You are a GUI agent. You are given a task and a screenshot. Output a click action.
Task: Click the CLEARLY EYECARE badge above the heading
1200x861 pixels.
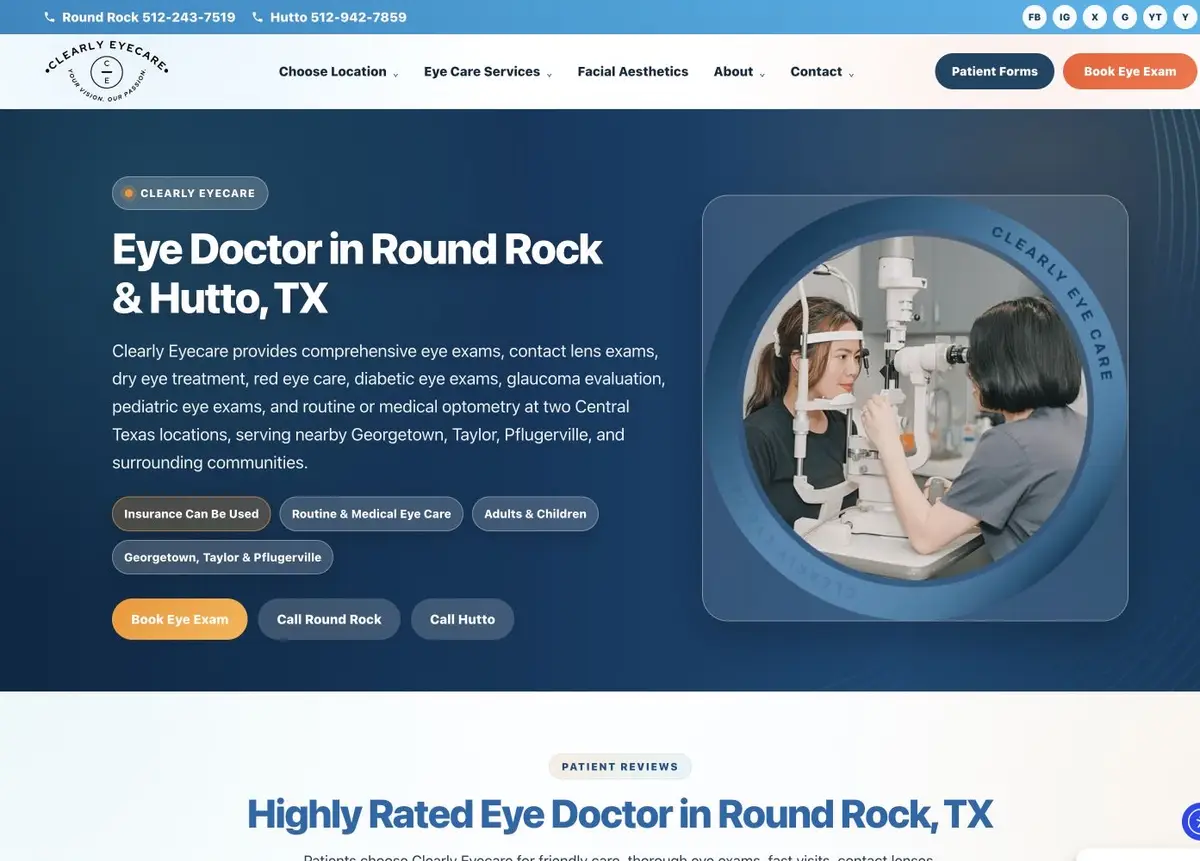(190, 193)
